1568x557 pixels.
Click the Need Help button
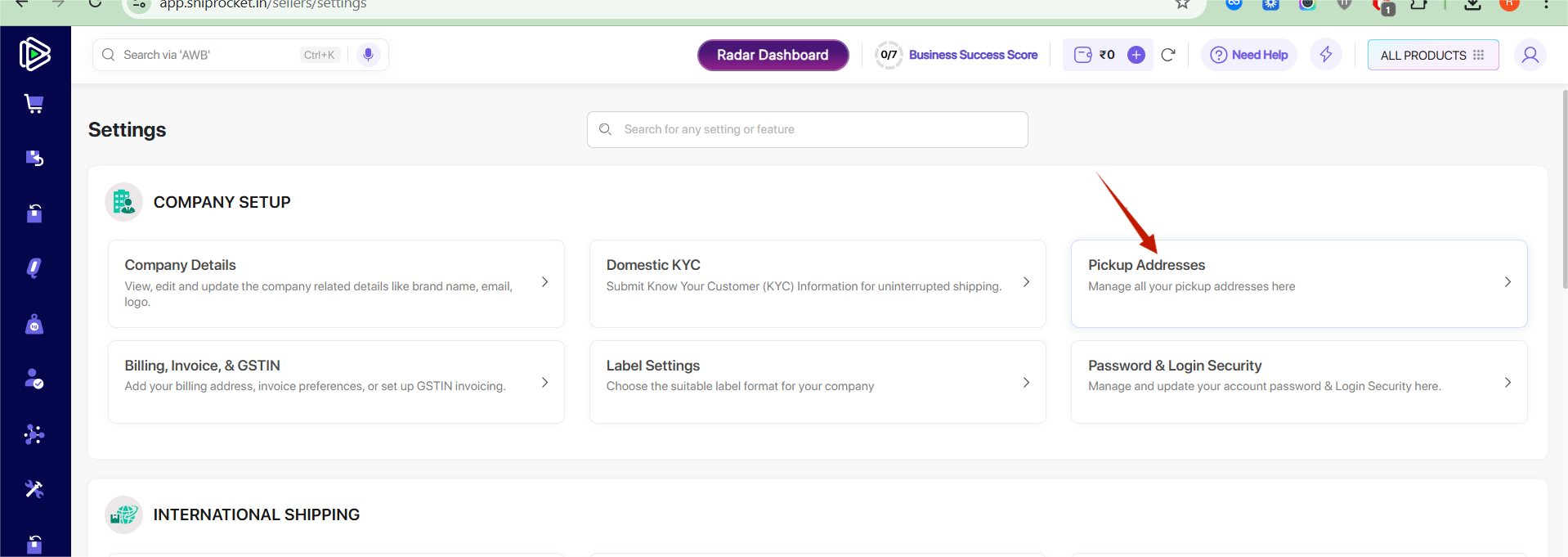(x=1248, y=55)
